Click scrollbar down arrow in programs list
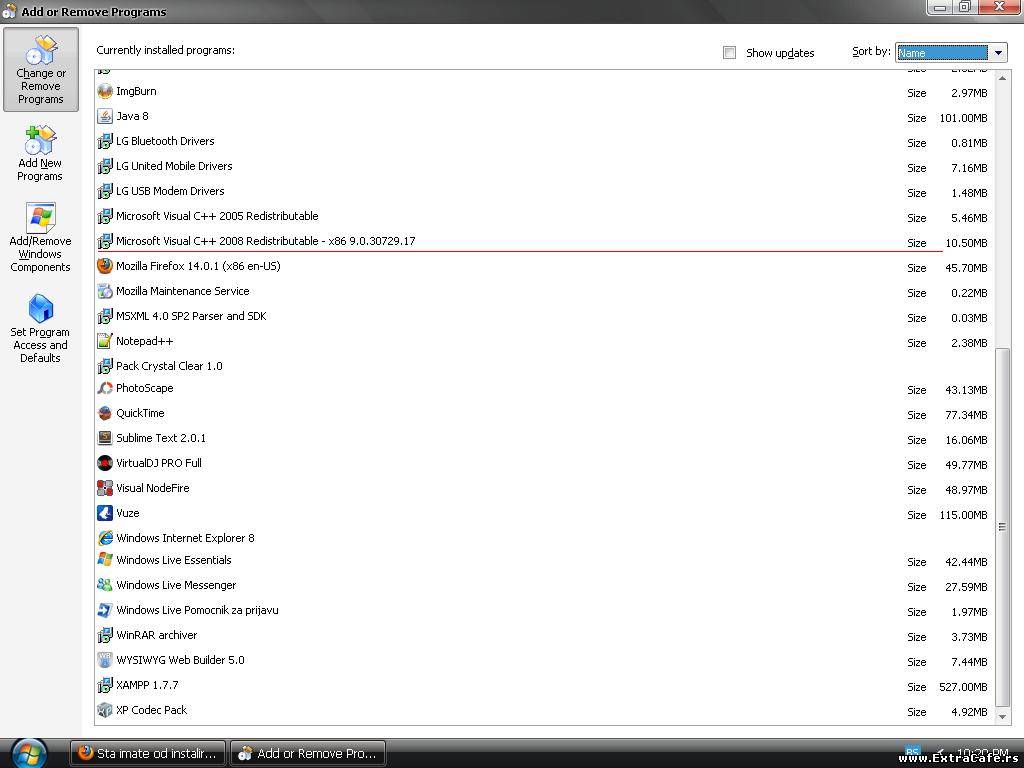The image size is (1024, 768). [1002, 716]
